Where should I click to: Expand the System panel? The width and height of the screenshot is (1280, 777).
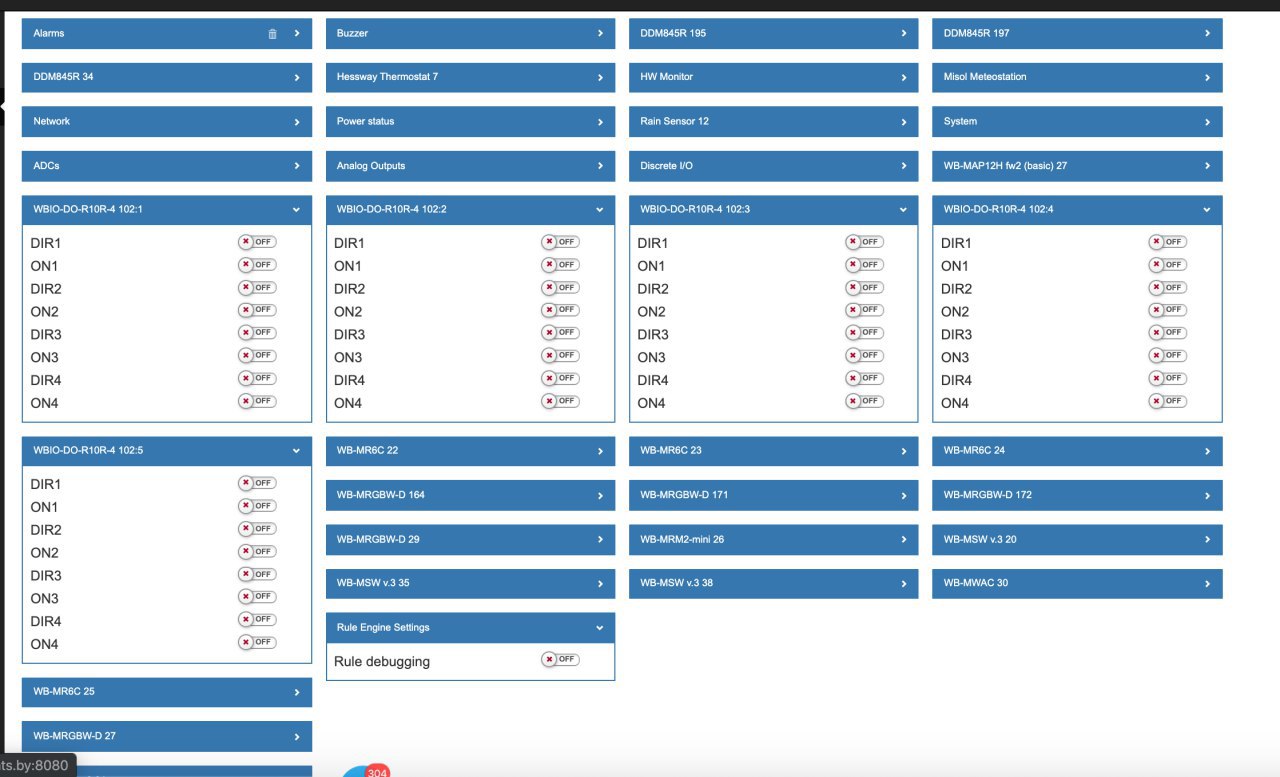(x=1077, y=121)
